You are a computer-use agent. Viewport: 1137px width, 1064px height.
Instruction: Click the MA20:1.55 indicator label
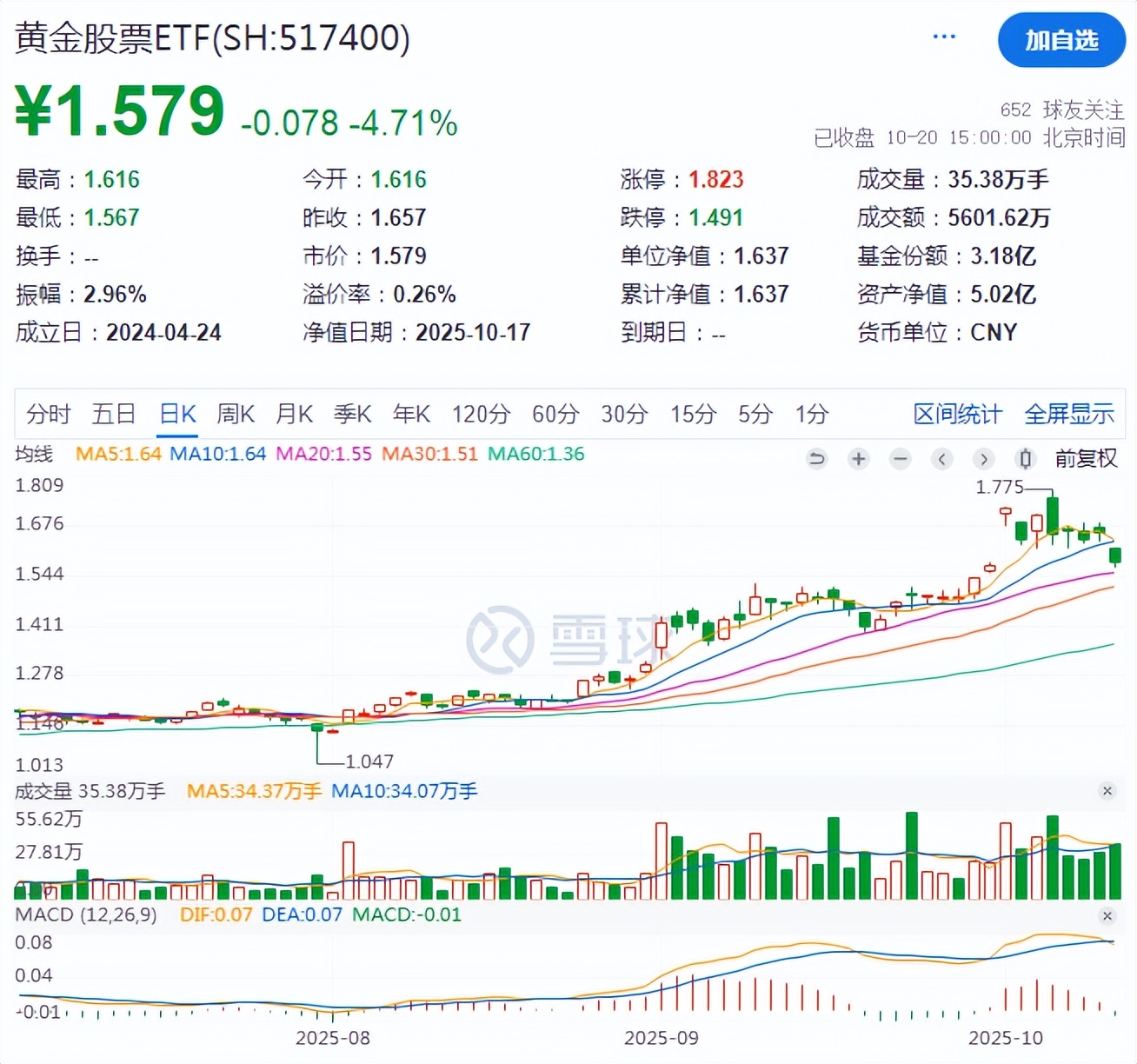click(x=323, y=454)
